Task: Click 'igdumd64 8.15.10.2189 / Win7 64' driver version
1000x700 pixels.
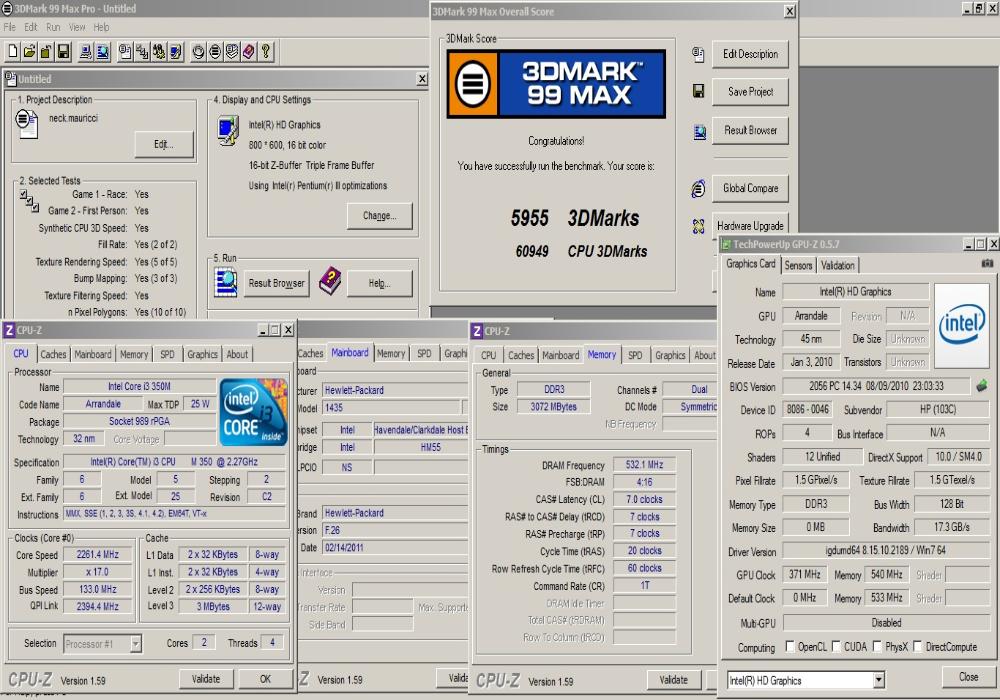Action: tap(886, 550)
